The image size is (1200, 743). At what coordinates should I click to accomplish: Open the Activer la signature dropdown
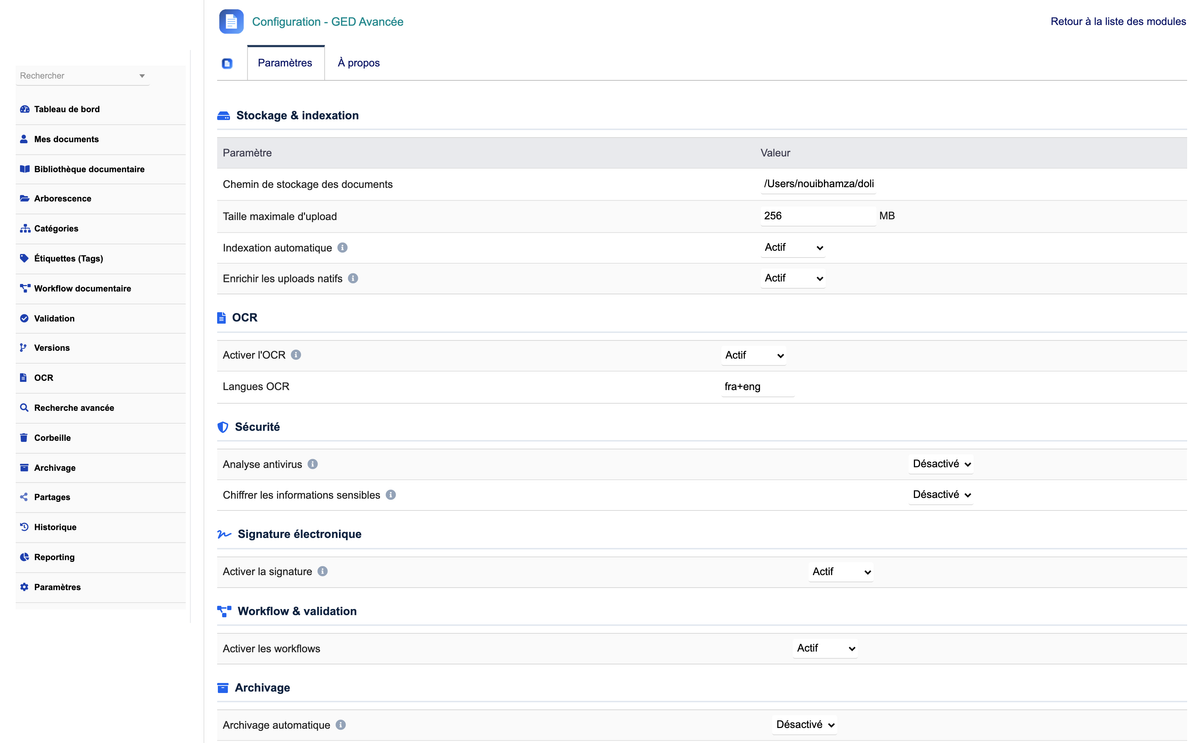pos(841,572)
